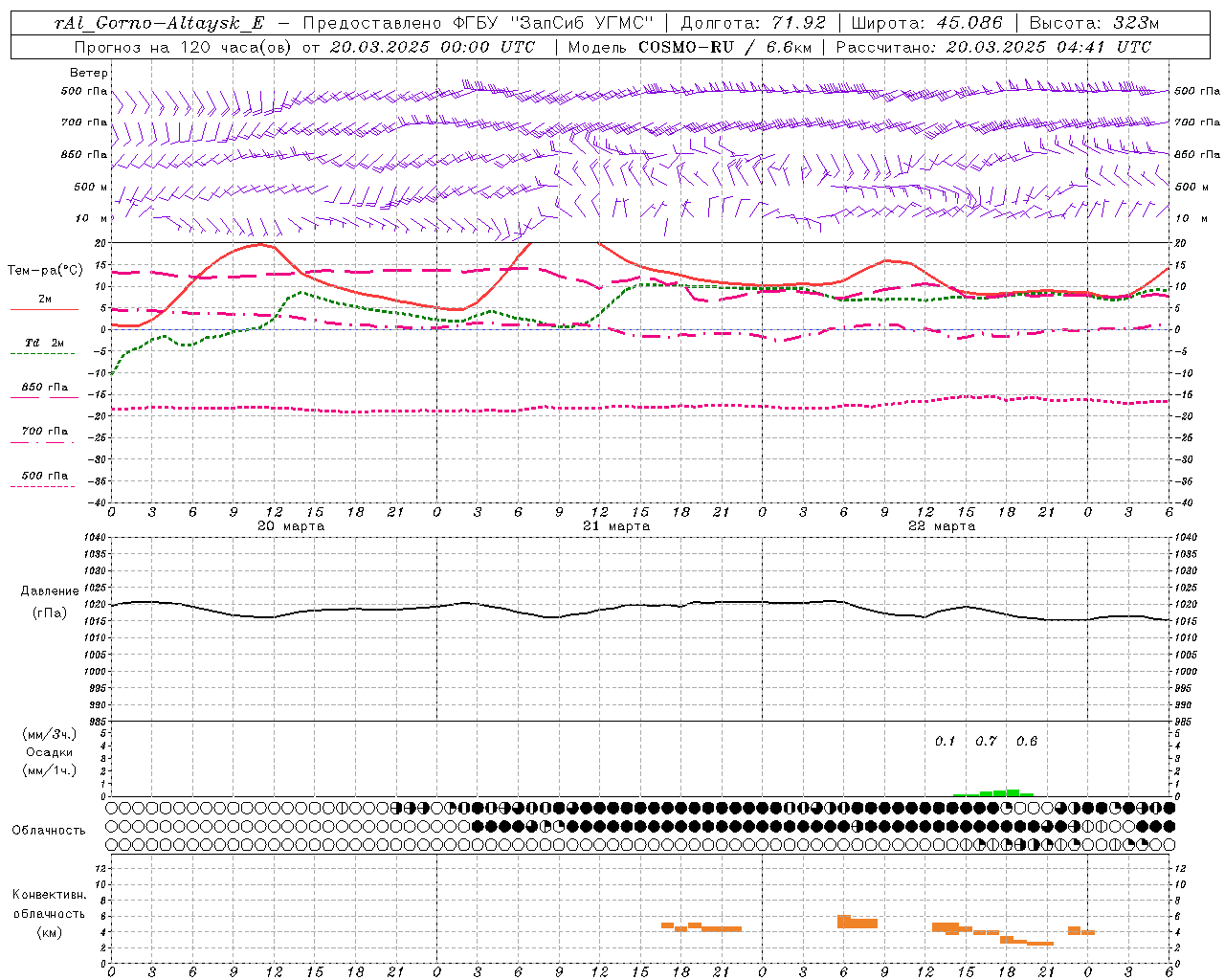Screen dimensions: 1225x980
Task: Click the solid red line sample under 2м
Action: click(x=45, y=310)
